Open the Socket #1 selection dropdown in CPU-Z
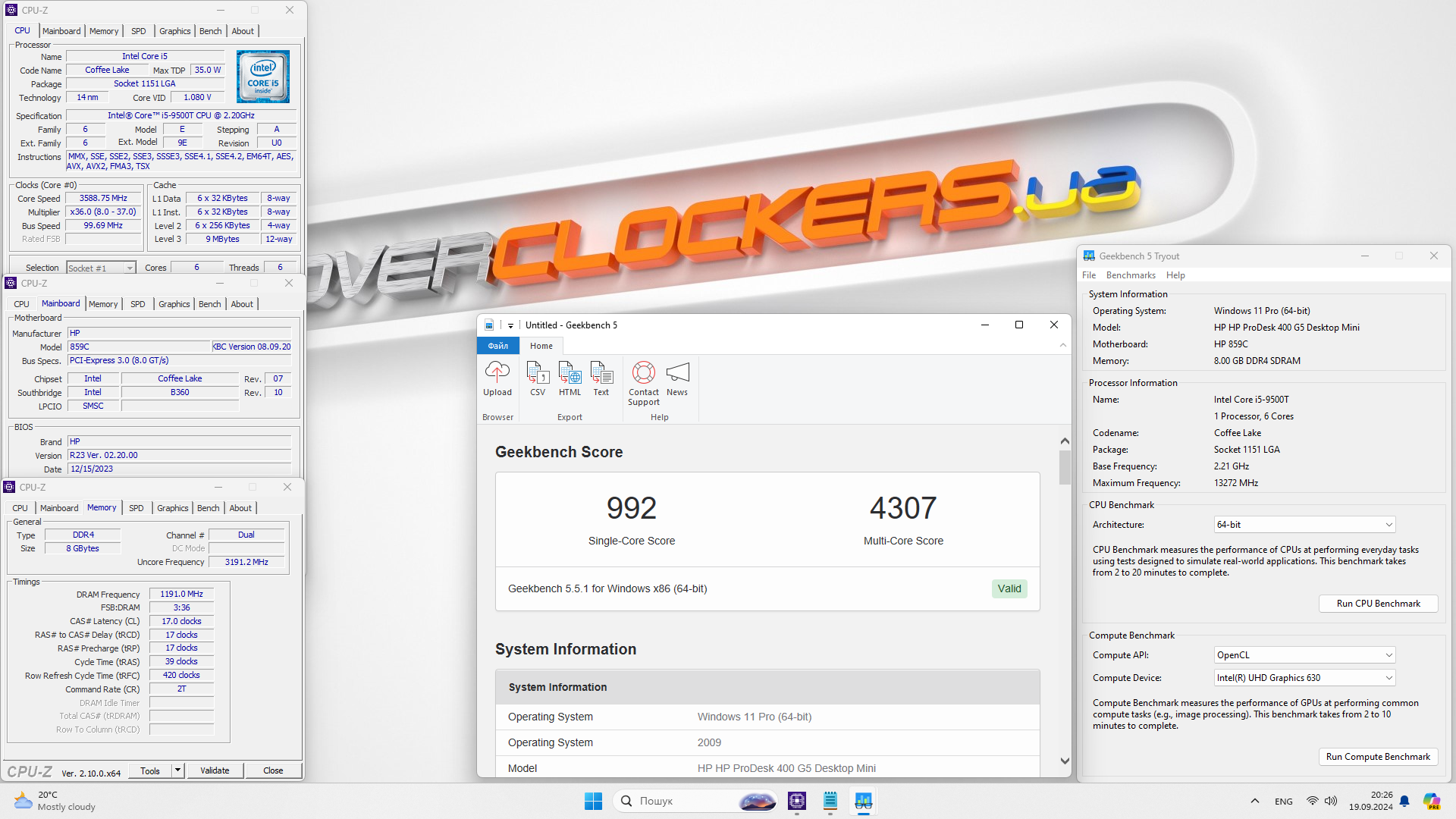This screenshot has height=819, width=1456. coord(100,268)
